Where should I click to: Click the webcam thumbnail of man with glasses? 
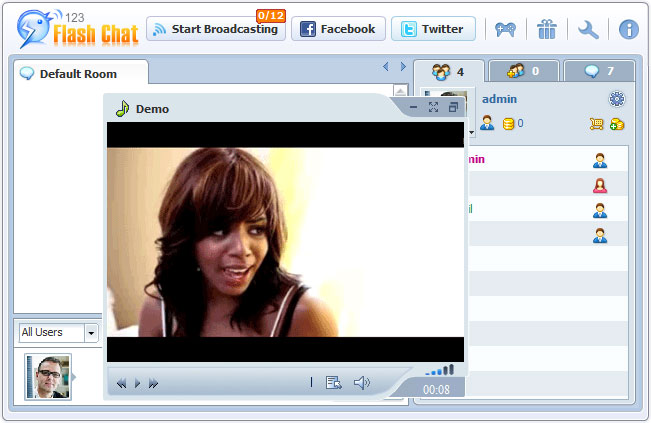click(x=48, y=376)
